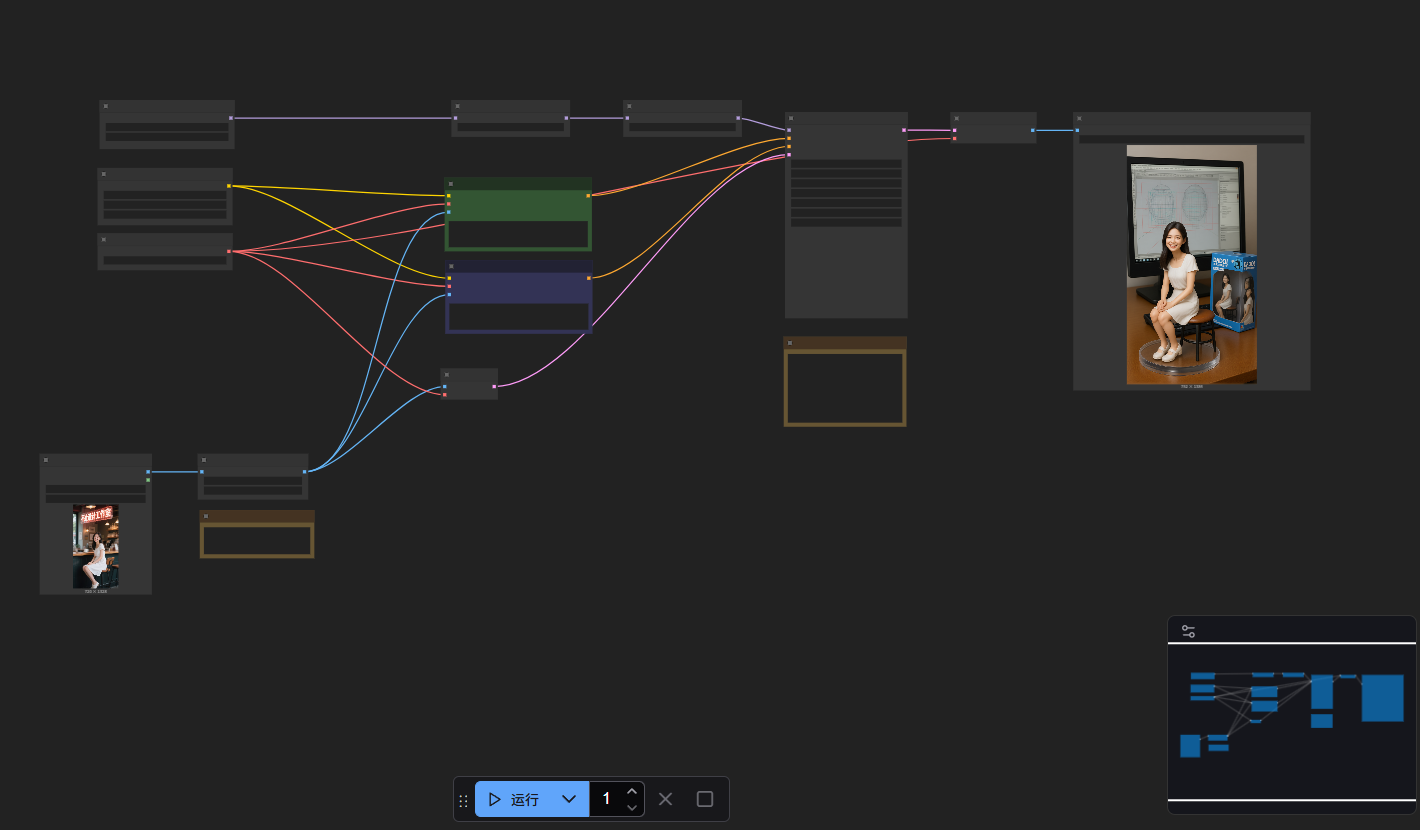This screenshot has height=830, width=1420.
Task: Click the text area inside green node
Action: (x=518, y=234)
